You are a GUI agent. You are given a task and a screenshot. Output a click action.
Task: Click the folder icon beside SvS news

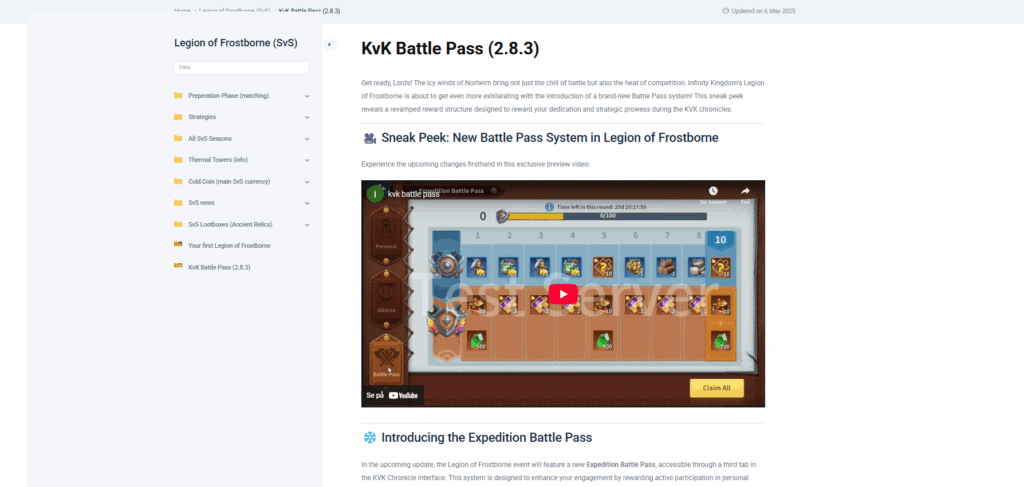point(178,202)
